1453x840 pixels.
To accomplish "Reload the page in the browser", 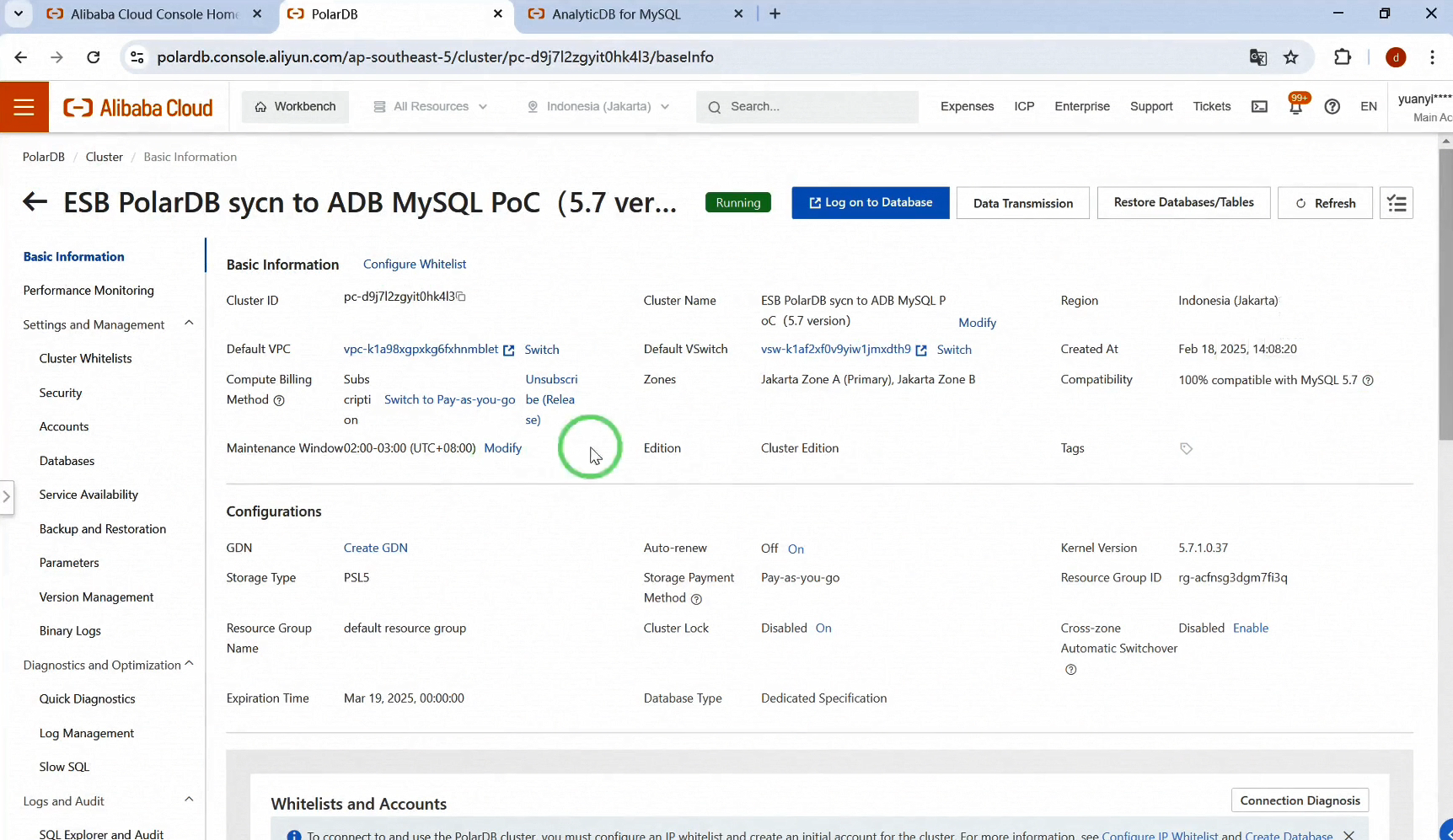I will tap(94, 57).
